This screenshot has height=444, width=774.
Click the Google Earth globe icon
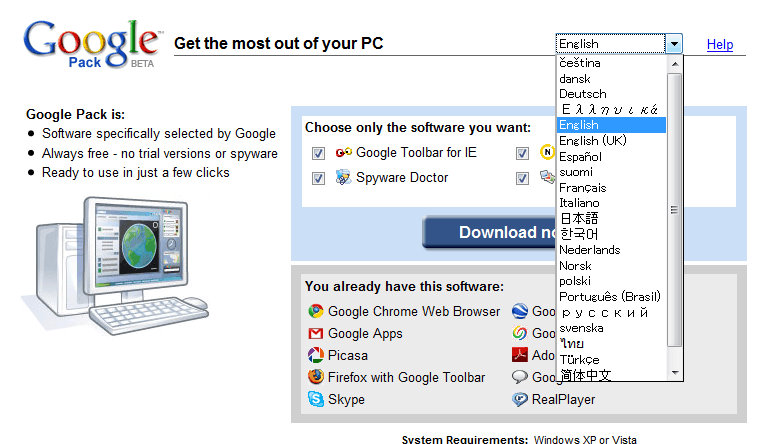click(520, 311)
